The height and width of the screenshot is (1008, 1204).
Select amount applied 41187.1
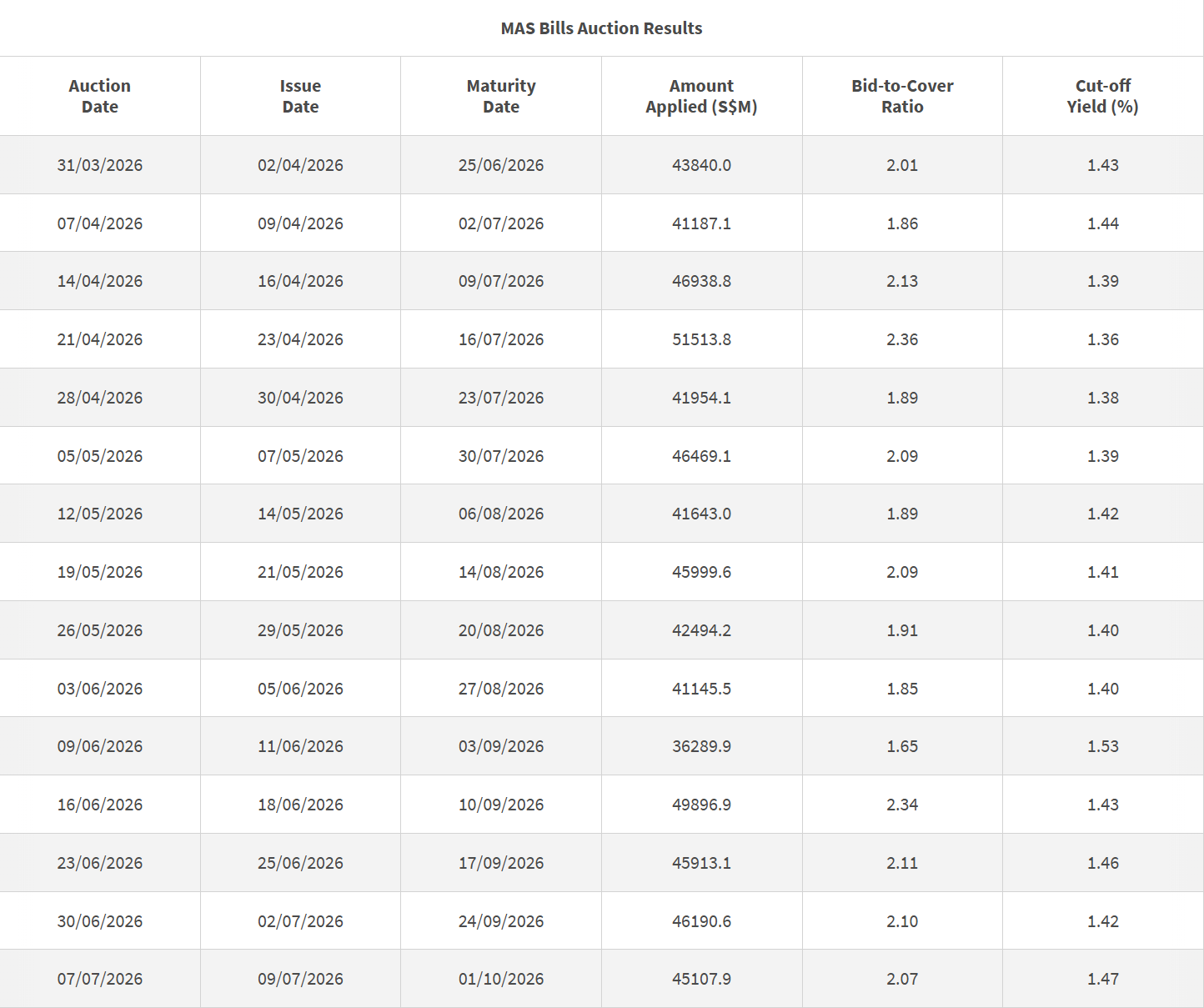[701, 223]
